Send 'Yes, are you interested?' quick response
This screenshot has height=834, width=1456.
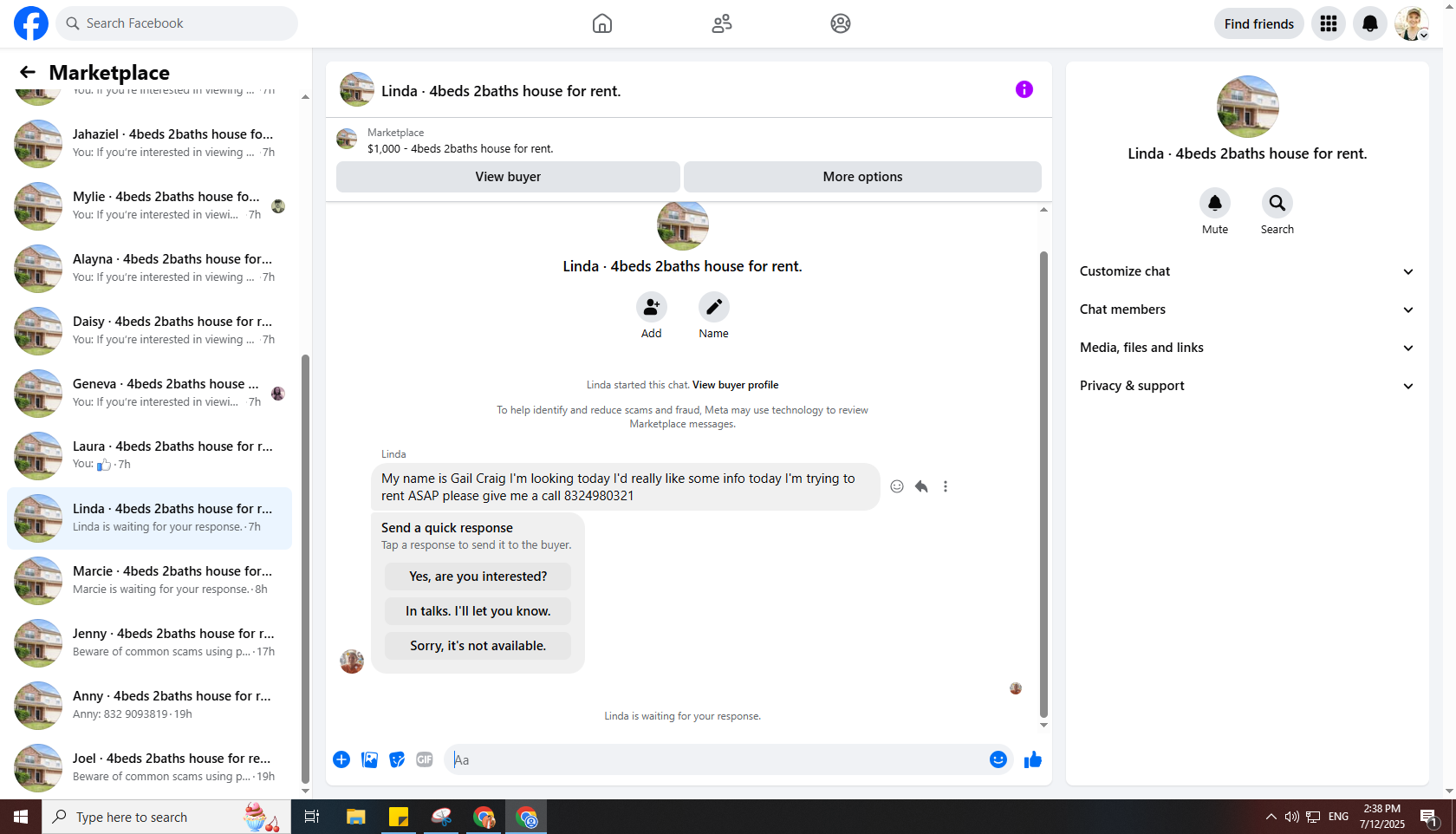[x=478, y=577]
